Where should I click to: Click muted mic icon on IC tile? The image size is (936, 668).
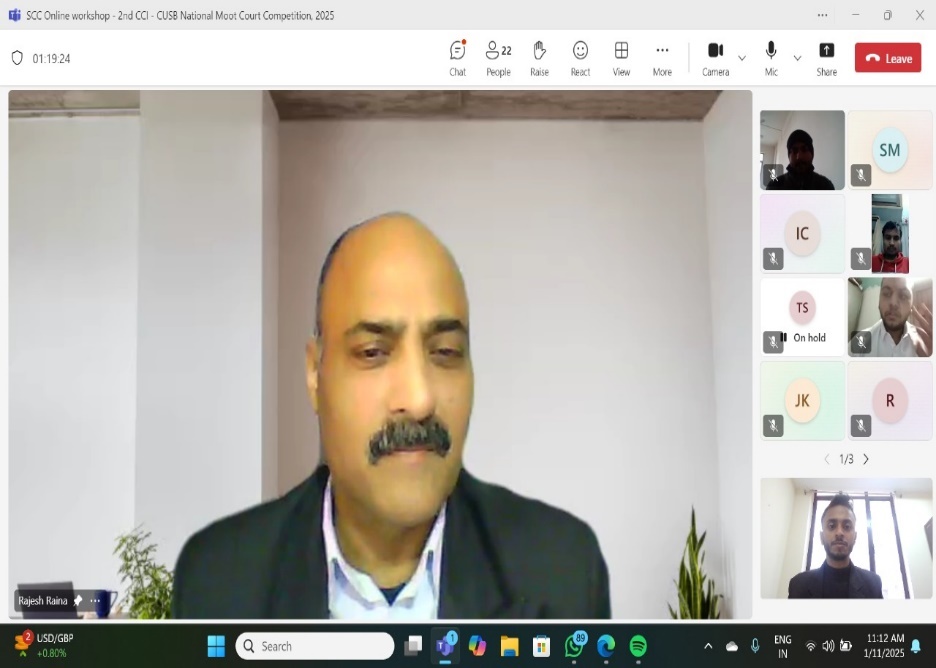[773, 258]
